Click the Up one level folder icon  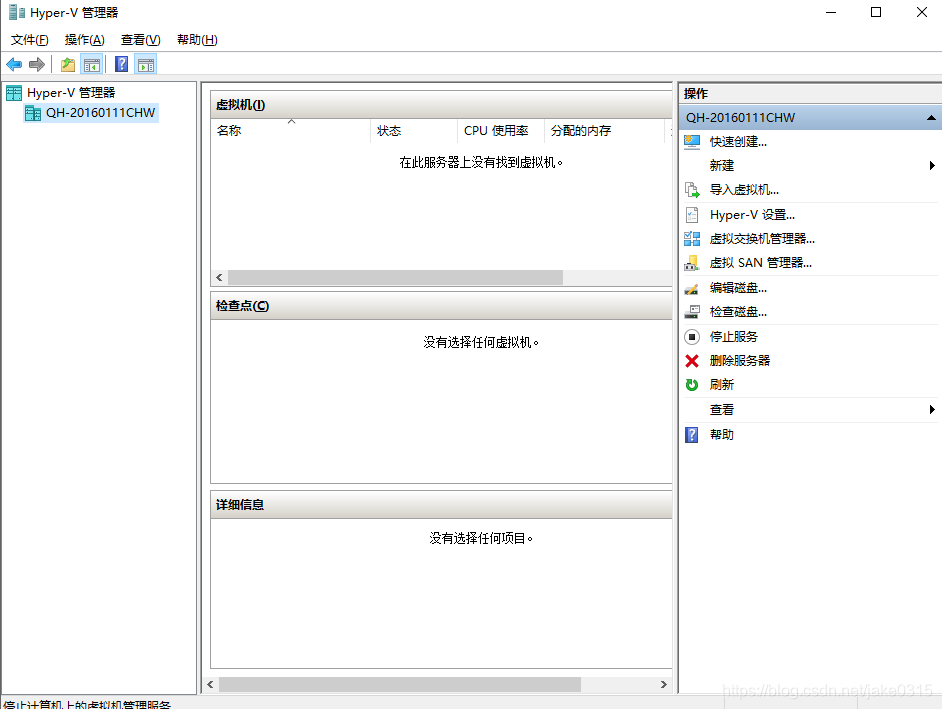click(68, 64)
